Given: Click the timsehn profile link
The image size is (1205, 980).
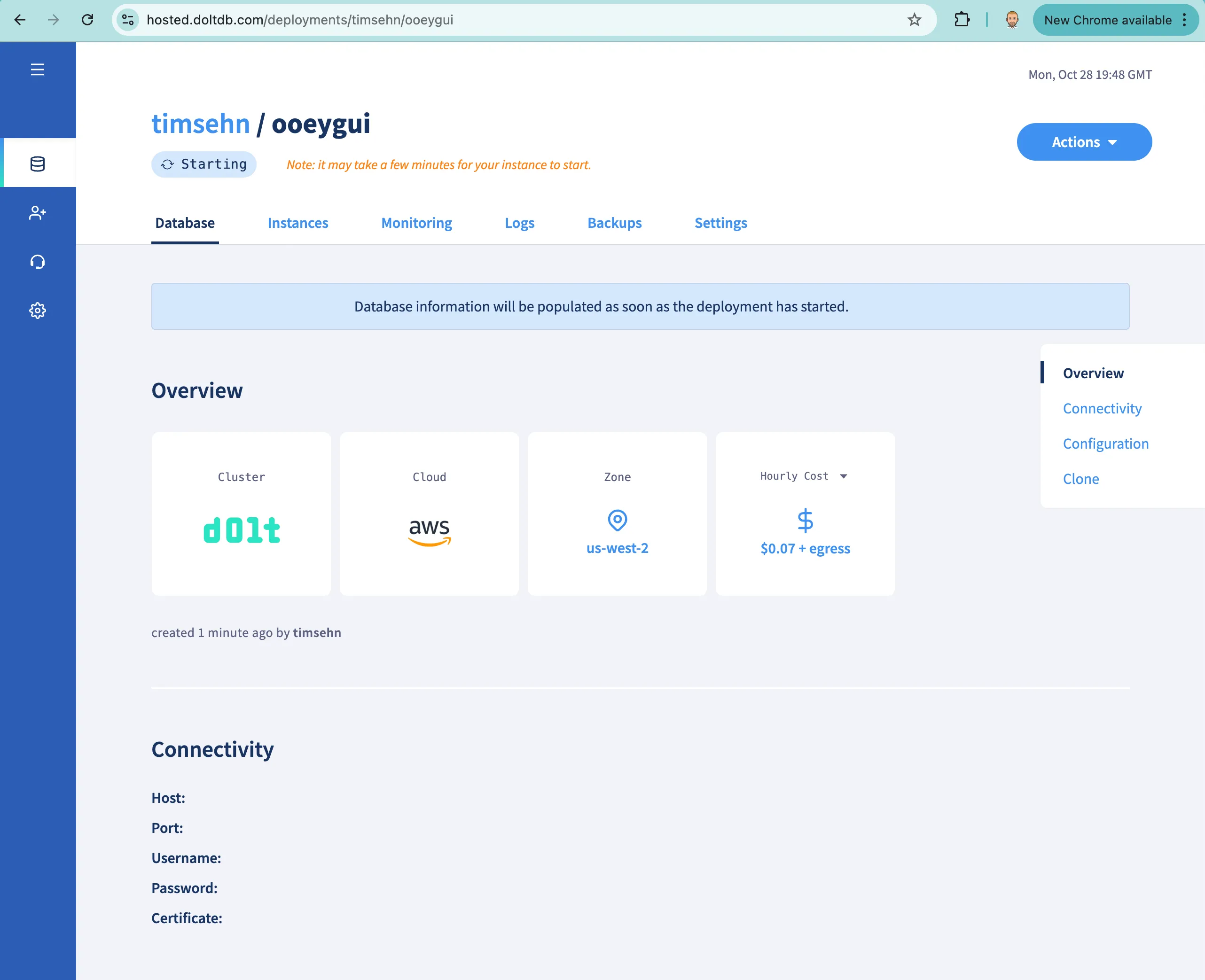Looking at the screenshot, I should (x=201, y=123).
